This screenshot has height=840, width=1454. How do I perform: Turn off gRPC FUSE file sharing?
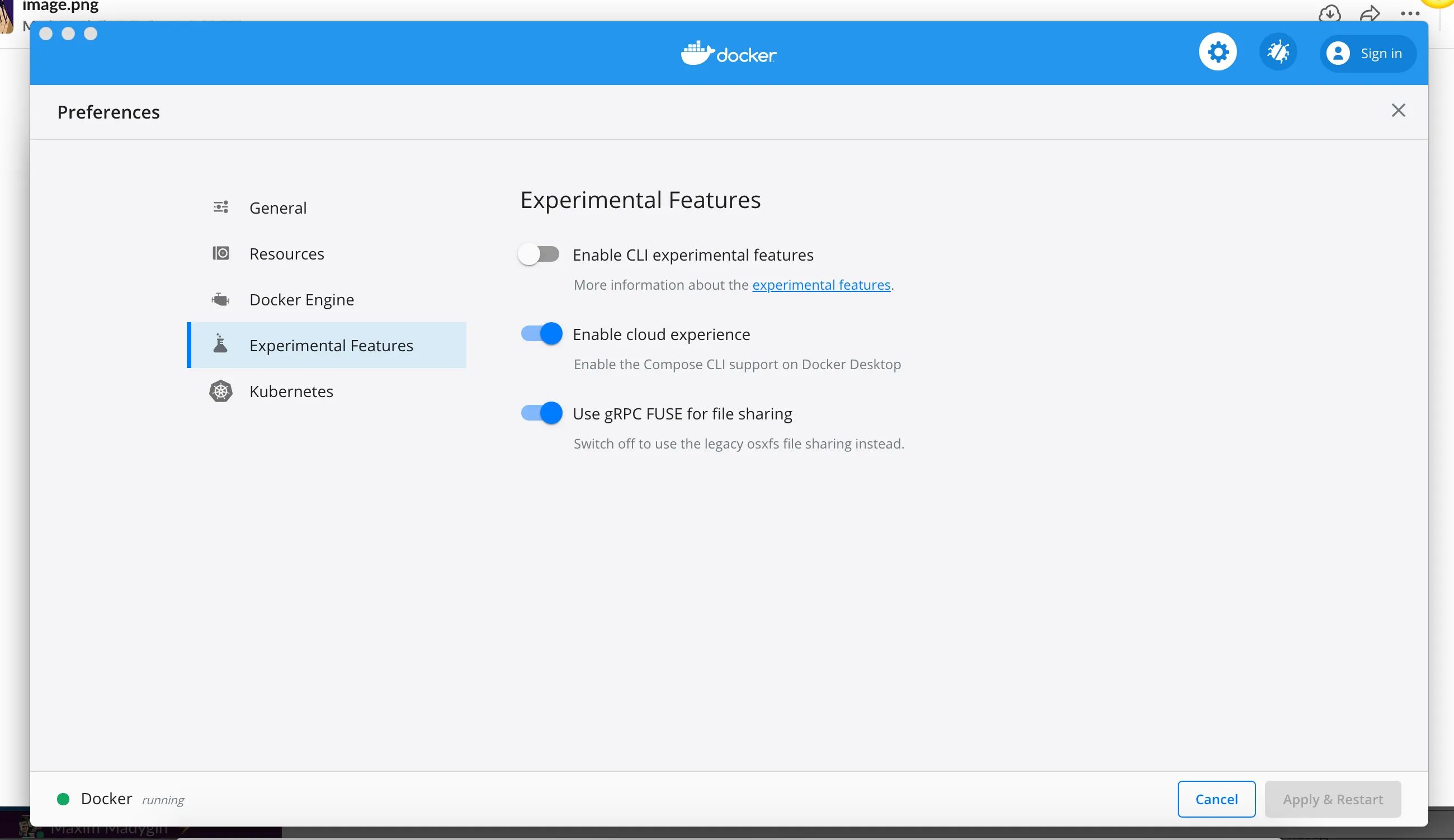(541, 413)
